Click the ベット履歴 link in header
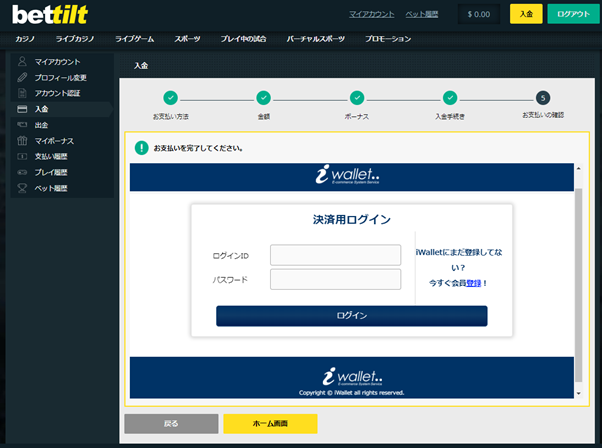Viewport: 602px width, 448px height. [x=422, y=14]
